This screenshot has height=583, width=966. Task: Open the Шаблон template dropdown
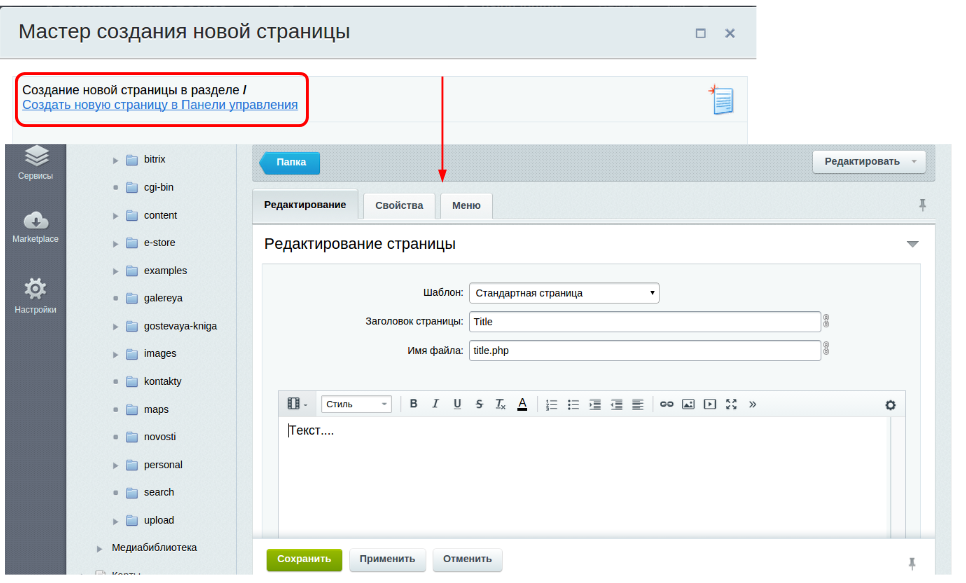(x=564, y=293)
